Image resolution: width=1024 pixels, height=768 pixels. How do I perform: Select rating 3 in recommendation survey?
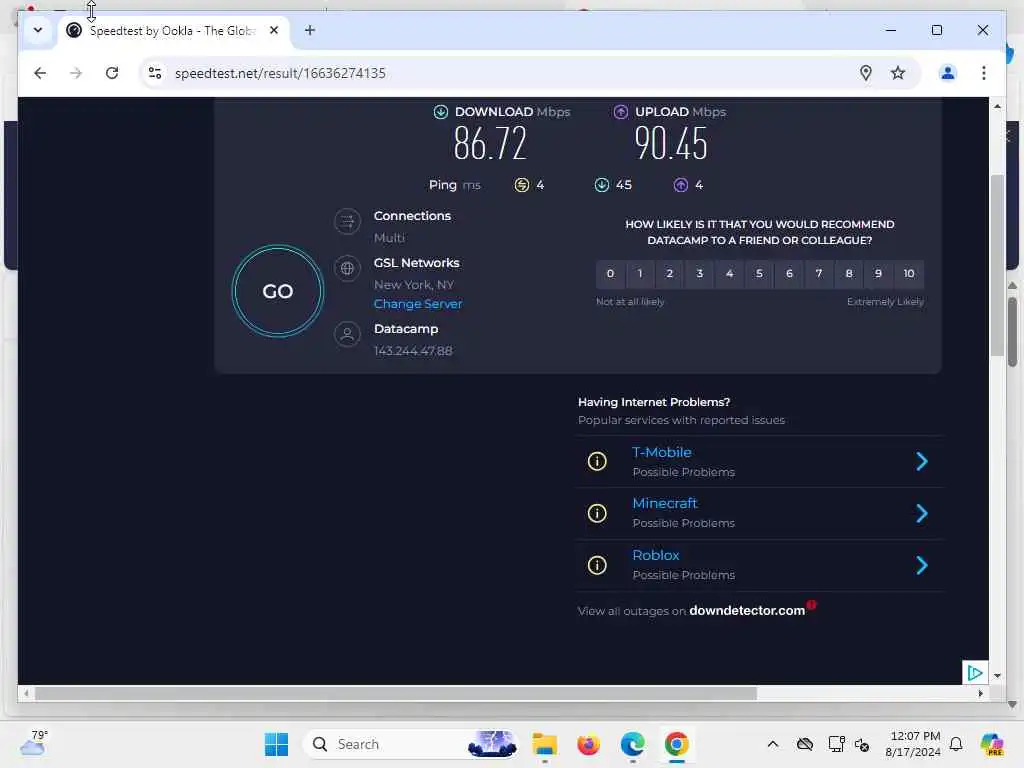coord(699,274)
